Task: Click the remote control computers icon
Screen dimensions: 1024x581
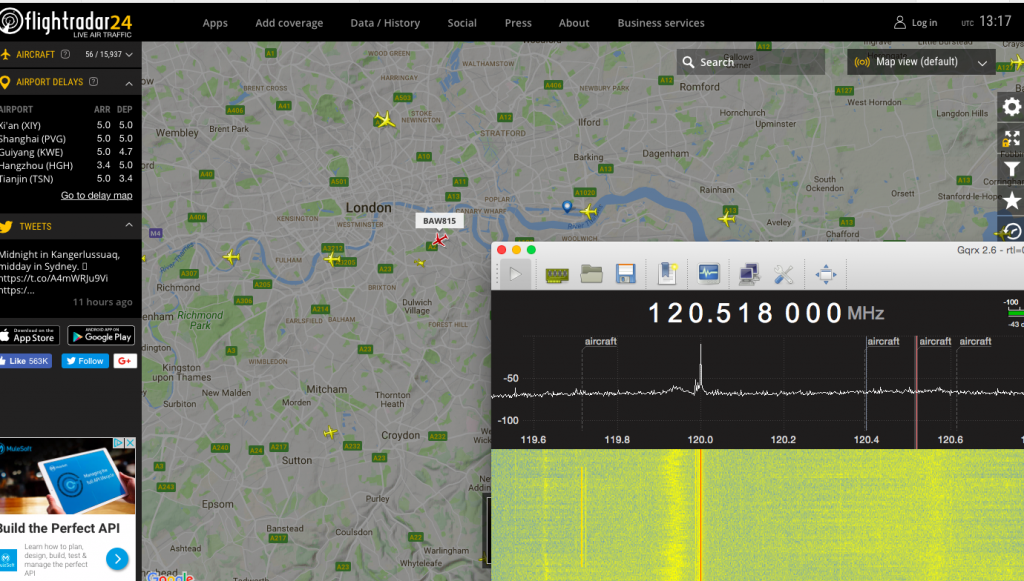Action: tap(747, 273)
